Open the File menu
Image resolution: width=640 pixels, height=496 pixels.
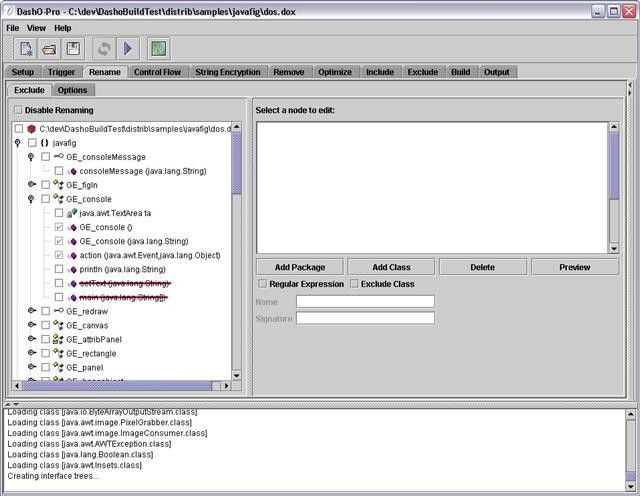click(13, 28)
